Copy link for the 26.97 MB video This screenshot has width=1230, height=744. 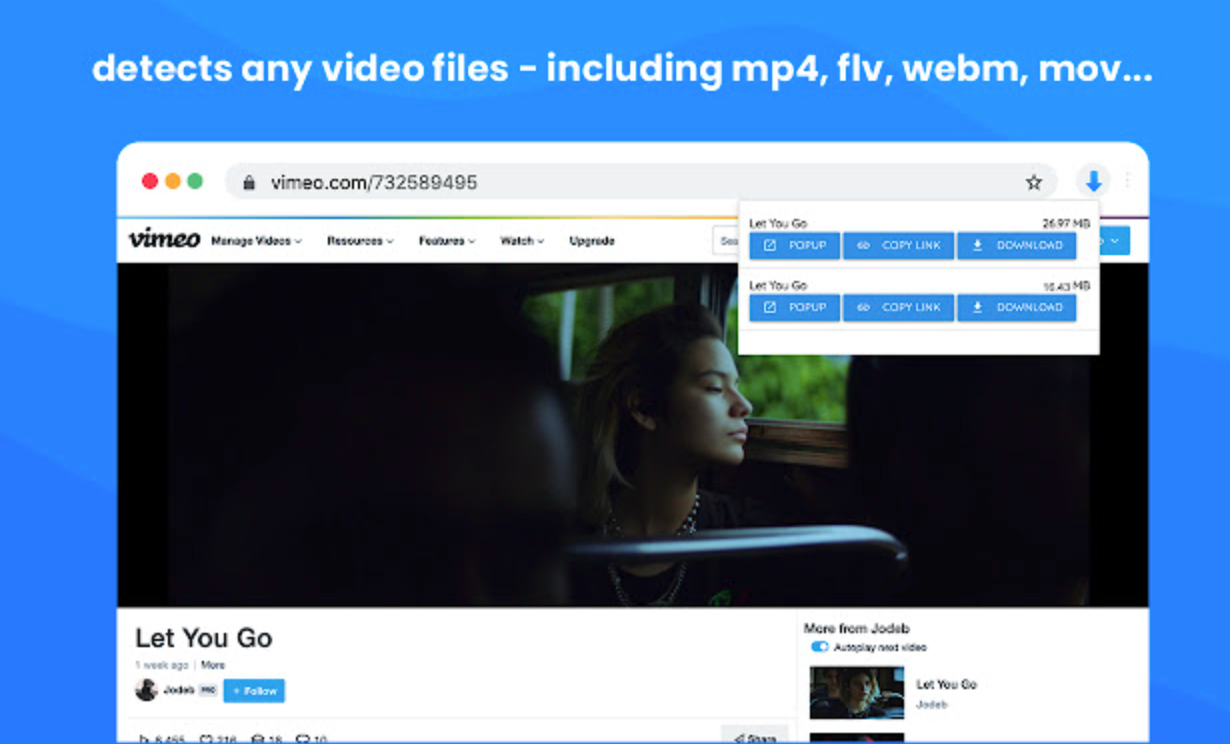[x=899, y=245]
